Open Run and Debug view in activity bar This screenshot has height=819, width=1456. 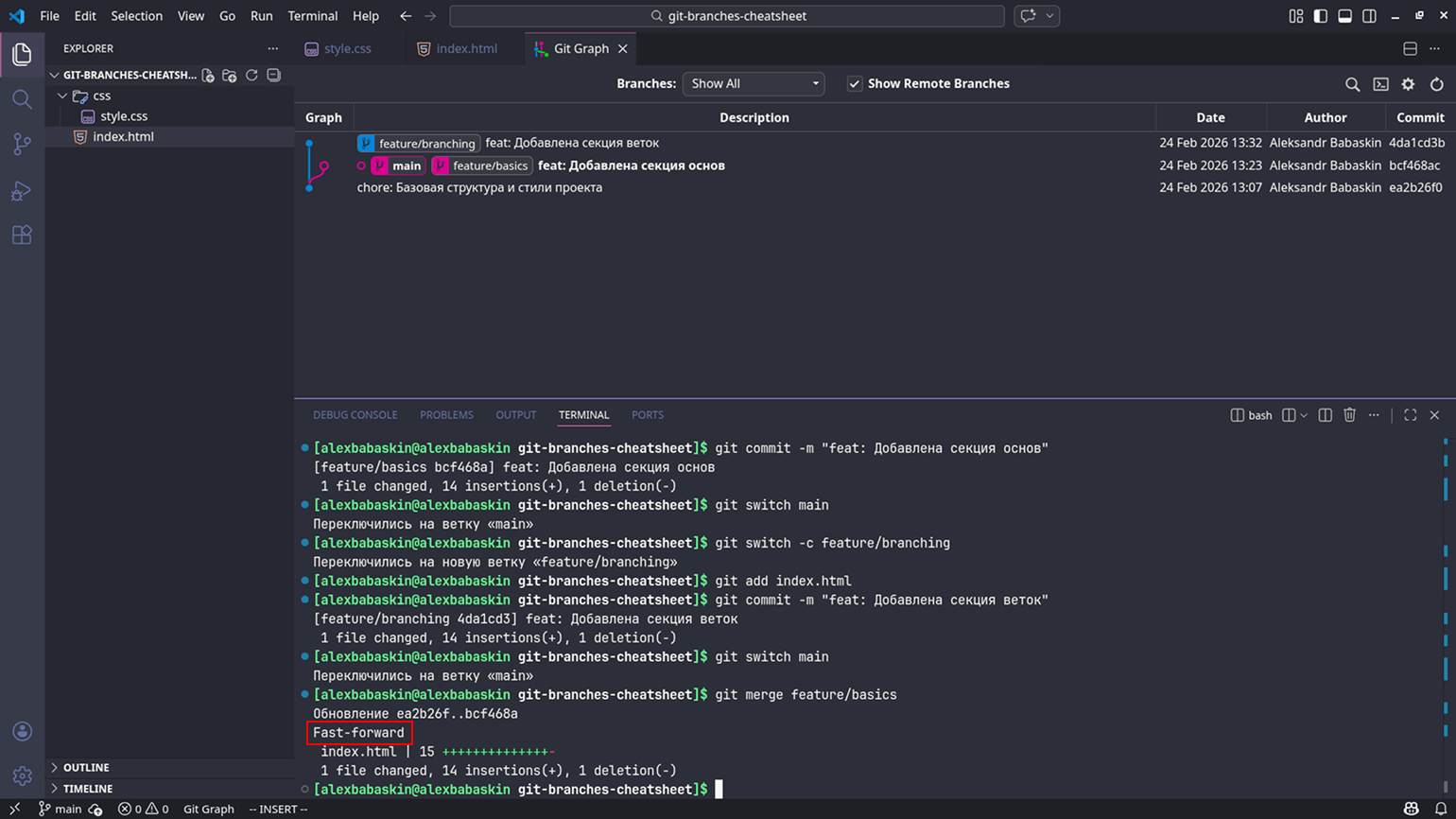coord(22,190)
